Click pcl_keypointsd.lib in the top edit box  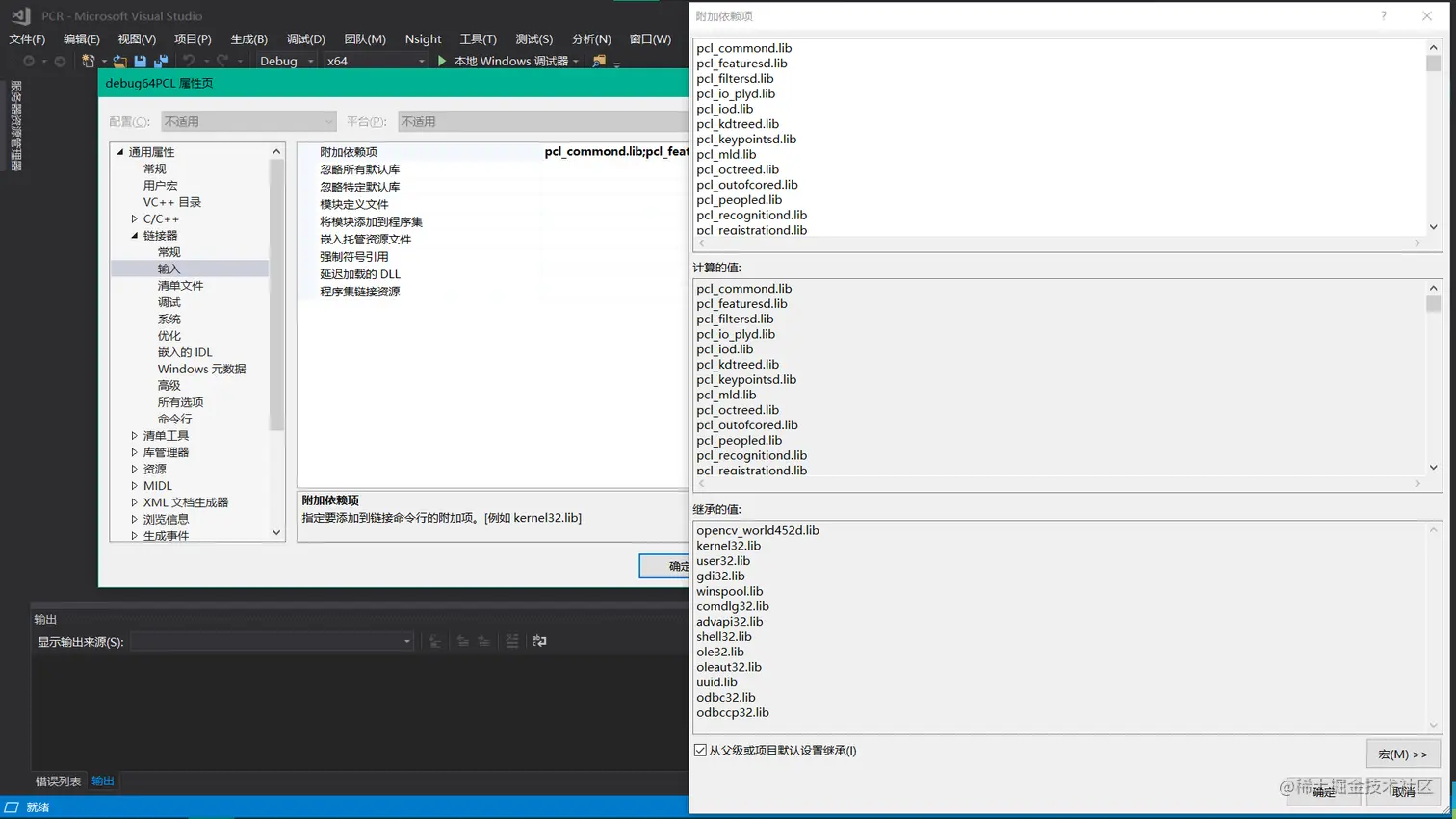pyautogui.click(x=746, y=139)
